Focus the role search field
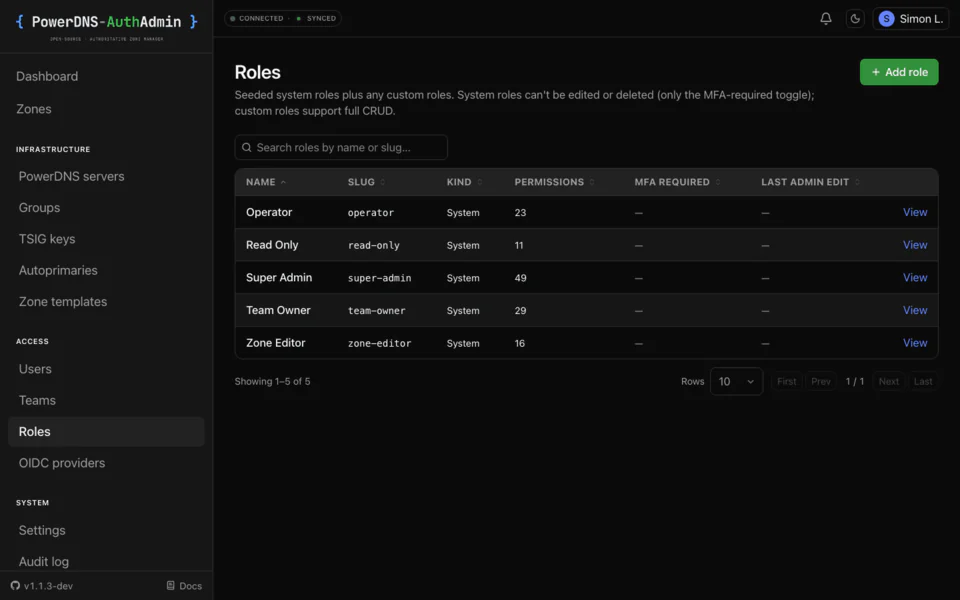 341,148
